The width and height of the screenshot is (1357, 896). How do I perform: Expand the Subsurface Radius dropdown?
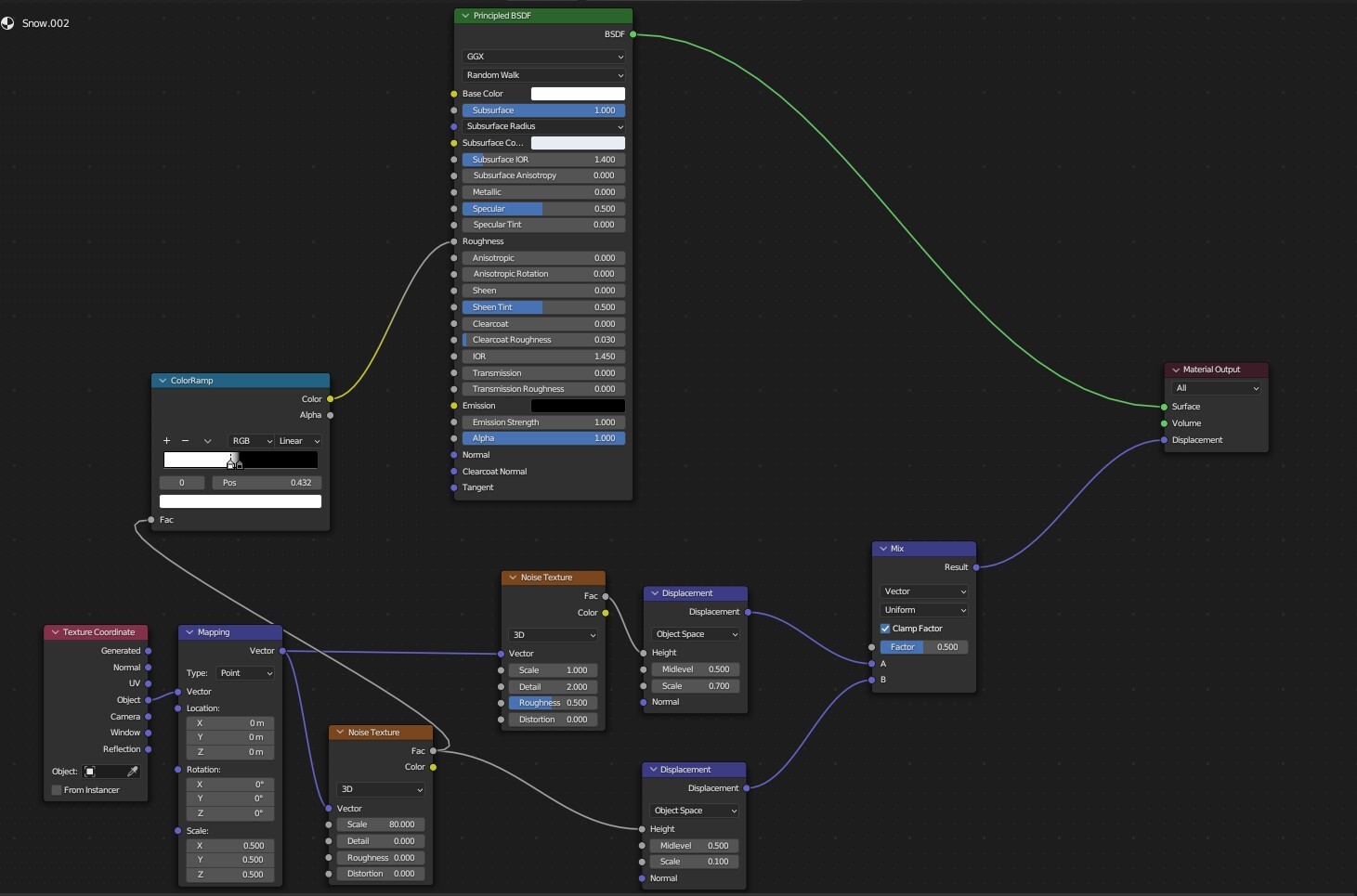click(543, 126)
